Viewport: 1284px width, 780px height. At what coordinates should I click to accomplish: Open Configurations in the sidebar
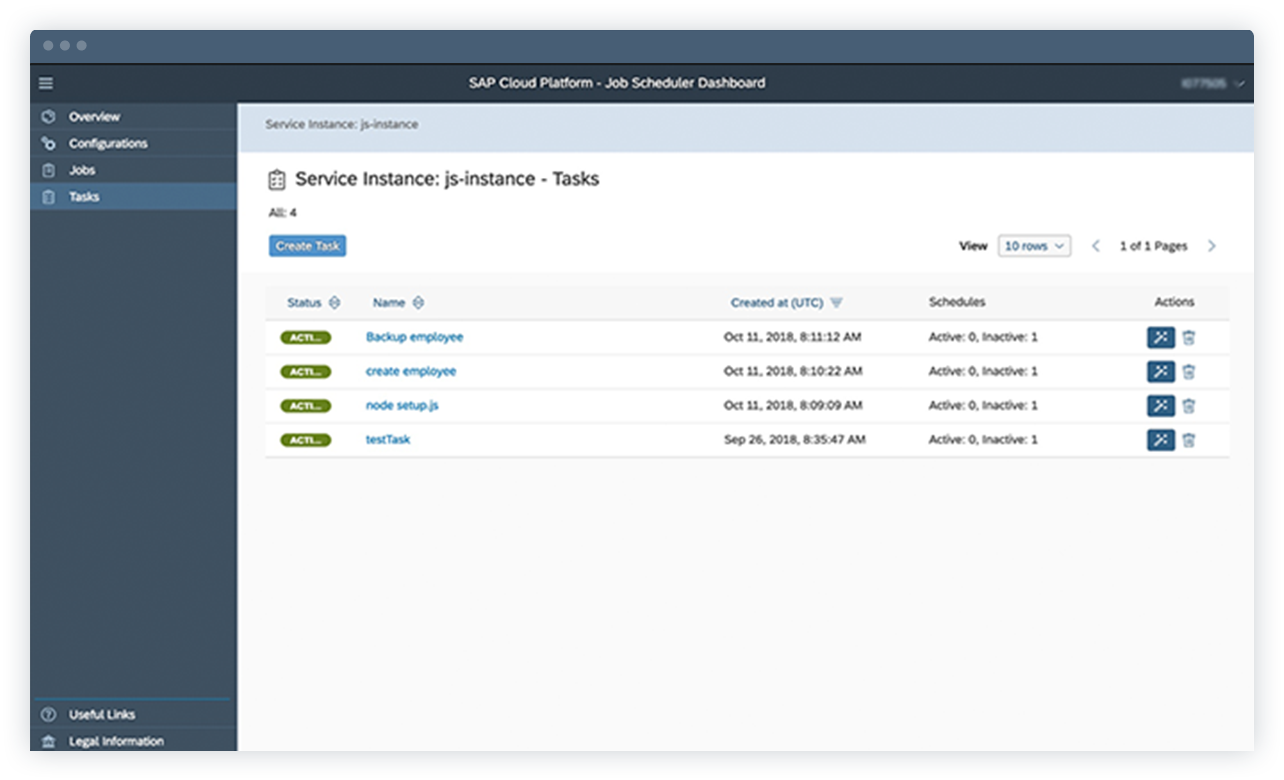(x=134, y=143)
